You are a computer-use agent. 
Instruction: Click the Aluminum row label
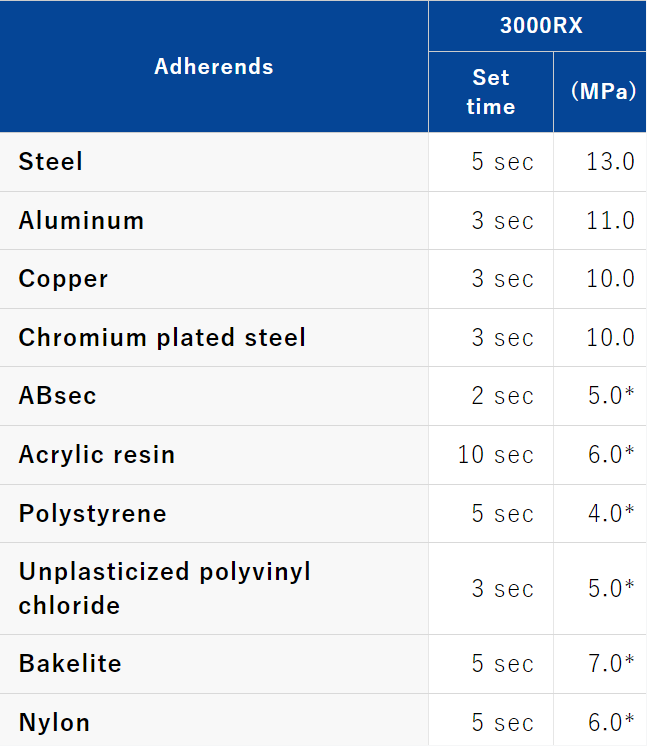click(81, 220)
